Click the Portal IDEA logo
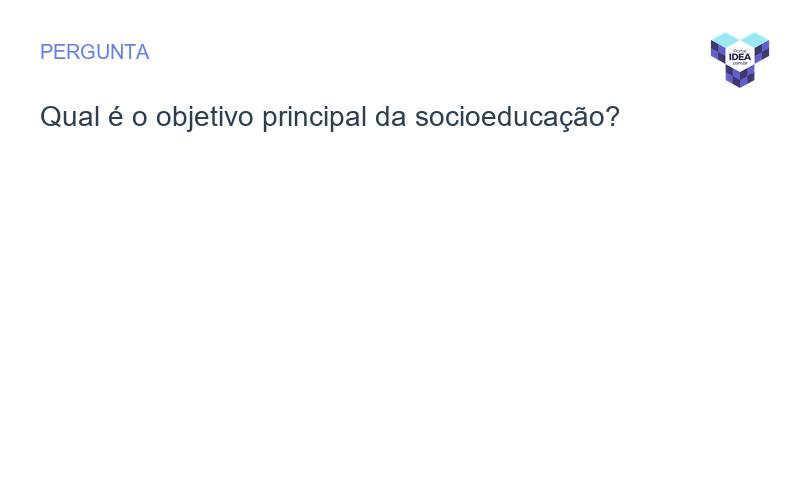 click(740, 59)
